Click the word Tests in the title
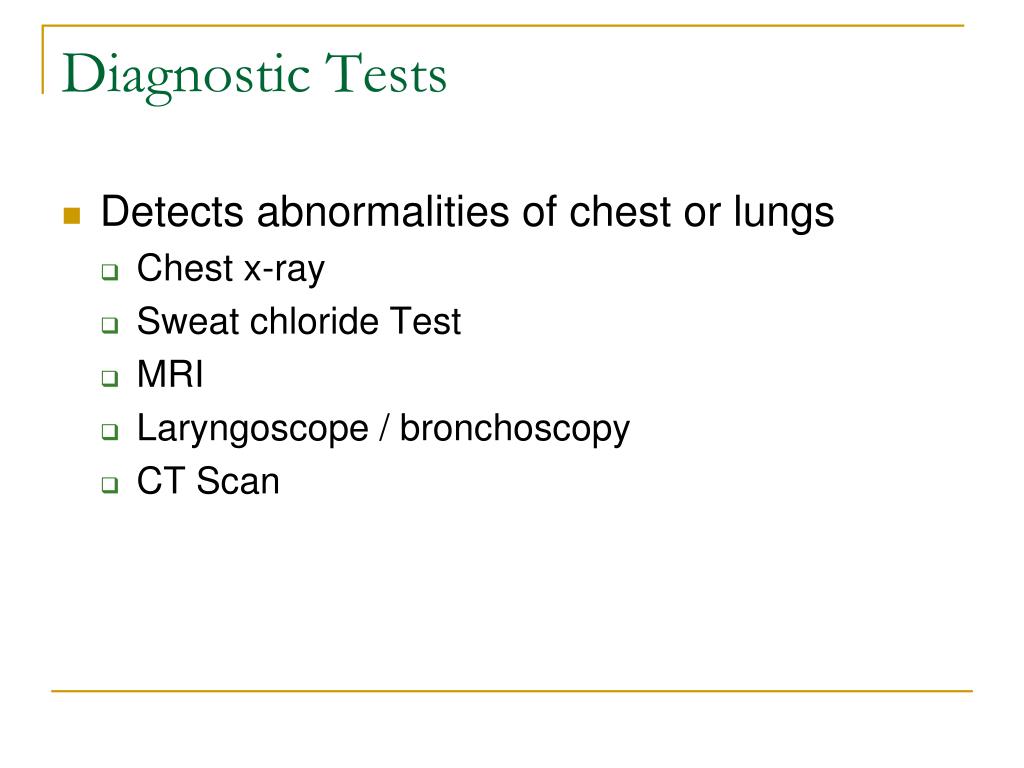This screenshot has width=1024, height=768. click(387, 73)
